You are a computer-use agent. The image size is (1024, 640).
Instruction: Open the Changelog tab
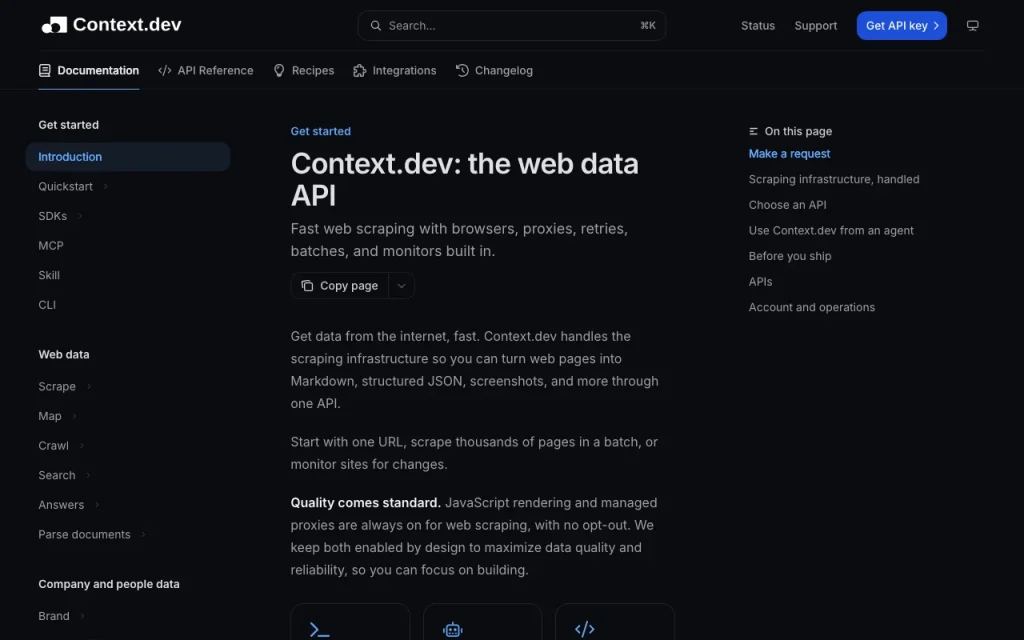click(494, 71)
